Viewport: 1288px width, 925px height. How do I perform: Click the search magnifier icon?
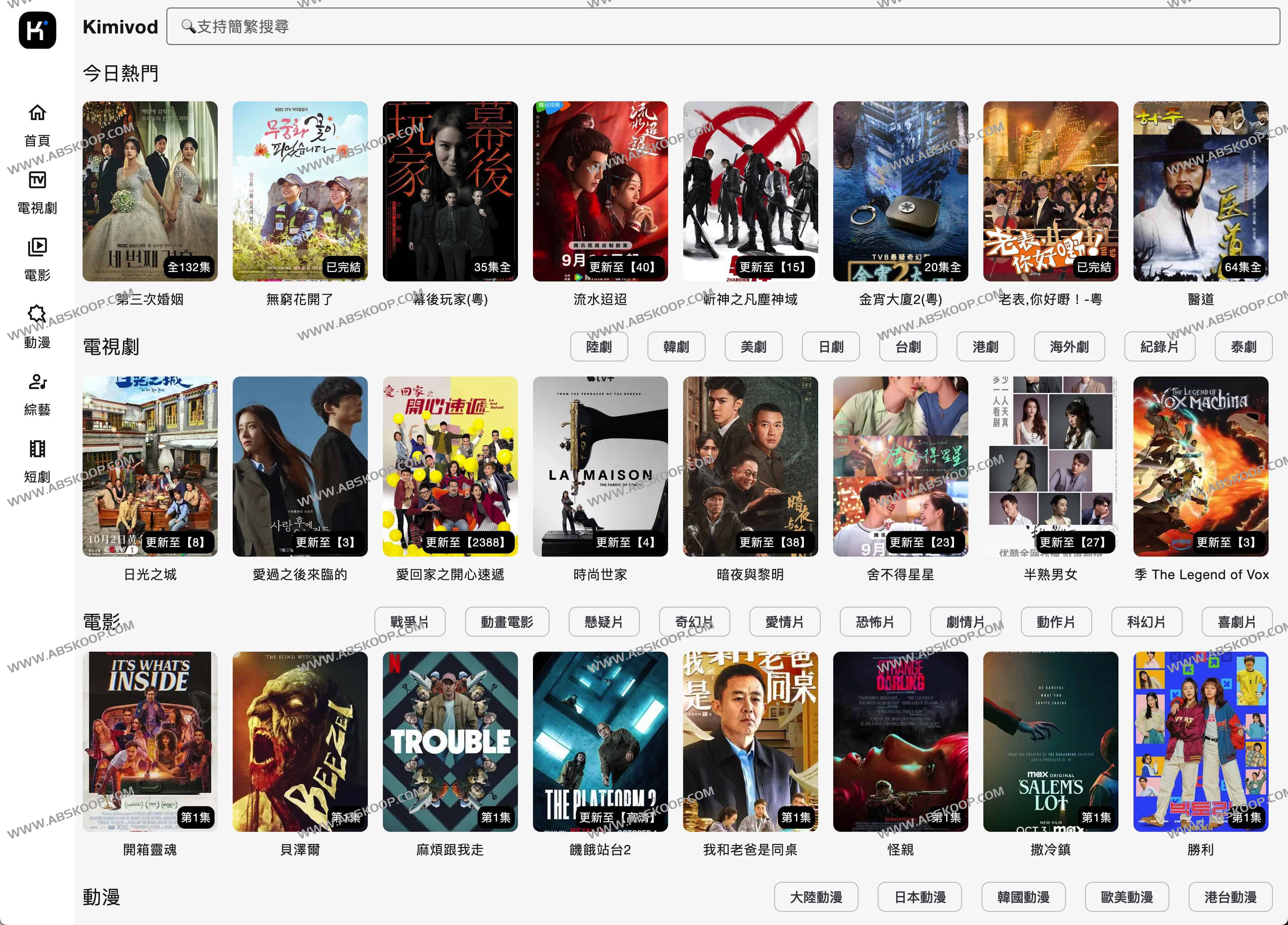click(188, 26)
